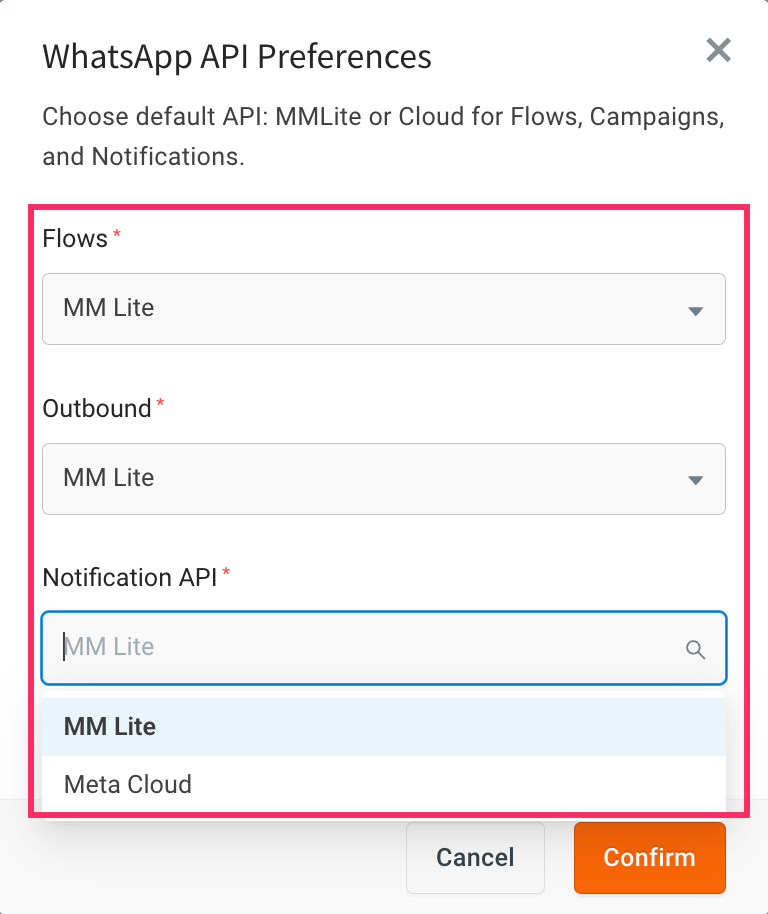Click the Outbound field label

point(97,408)
